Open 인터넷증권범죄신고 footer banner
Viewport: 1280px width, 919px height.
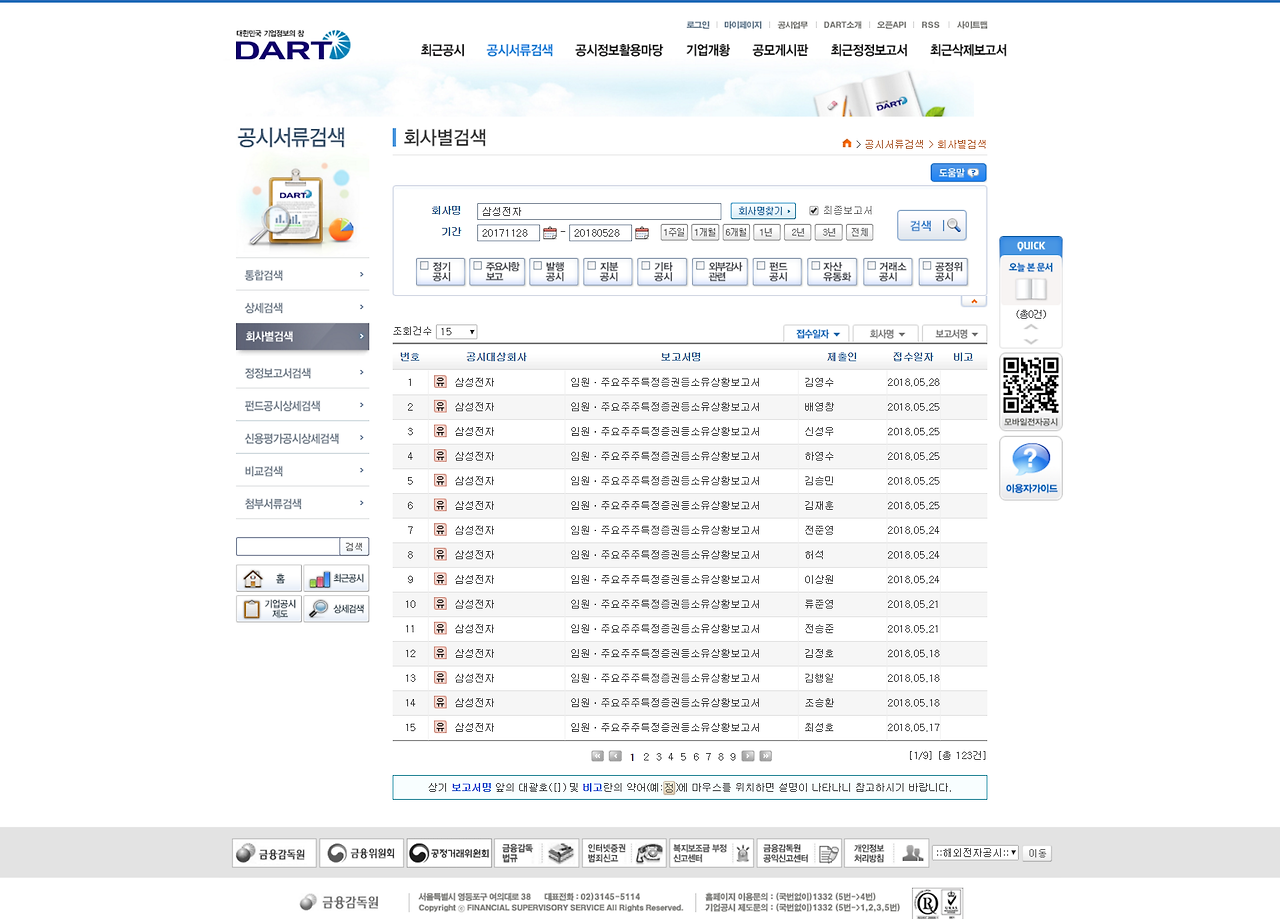[624, 853]
